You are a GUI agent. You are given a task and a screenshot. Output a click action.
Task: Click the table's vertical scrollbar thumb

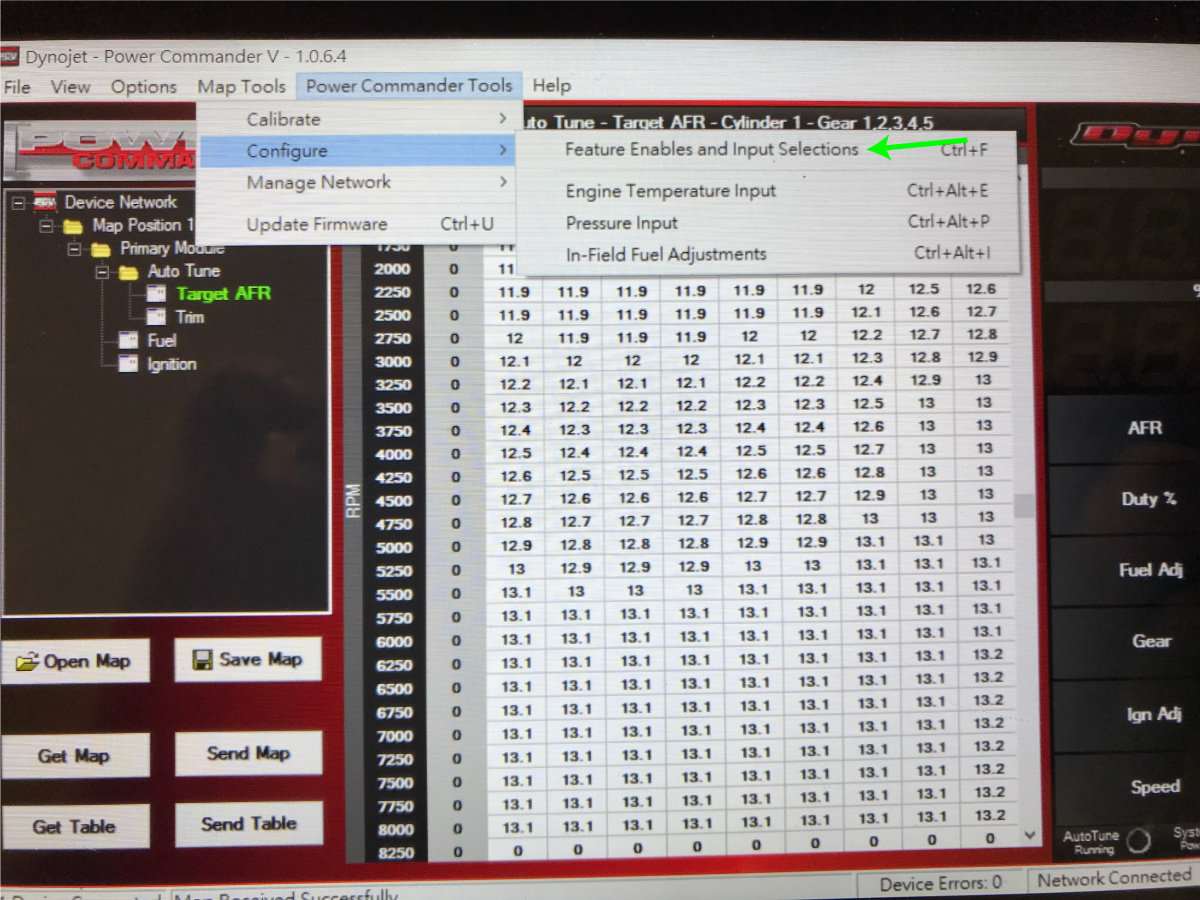1025,506
